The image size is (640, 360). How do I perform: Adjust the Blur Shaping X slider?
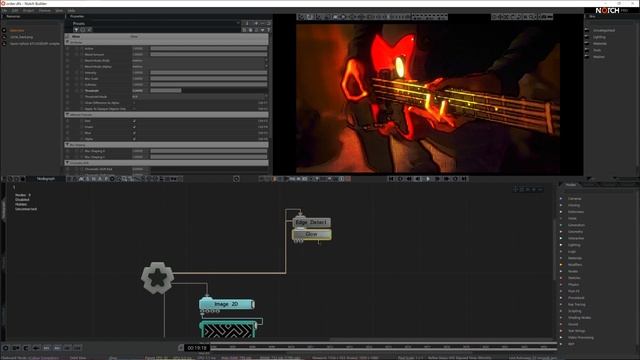tap(209, 151)
